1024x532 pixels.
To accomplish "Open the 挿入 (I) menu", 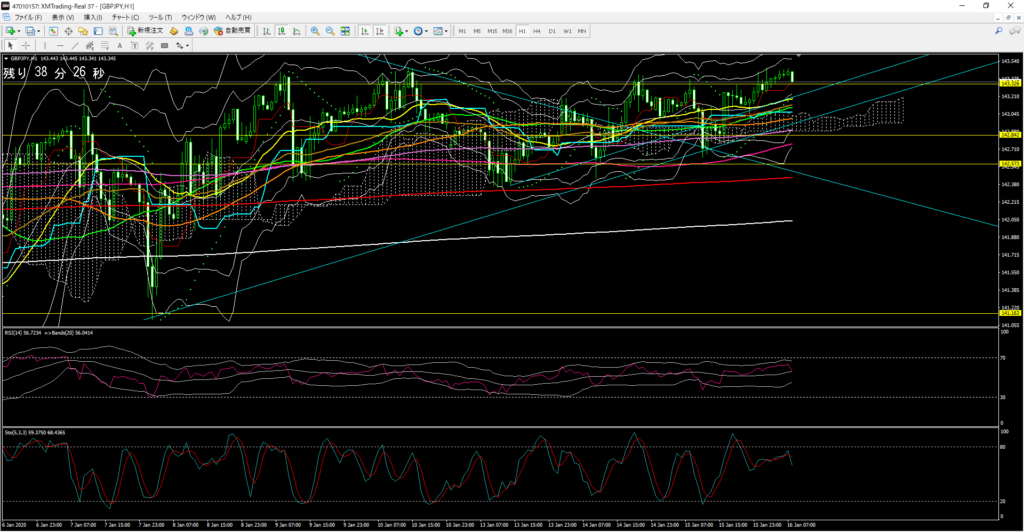I will 93,18.
